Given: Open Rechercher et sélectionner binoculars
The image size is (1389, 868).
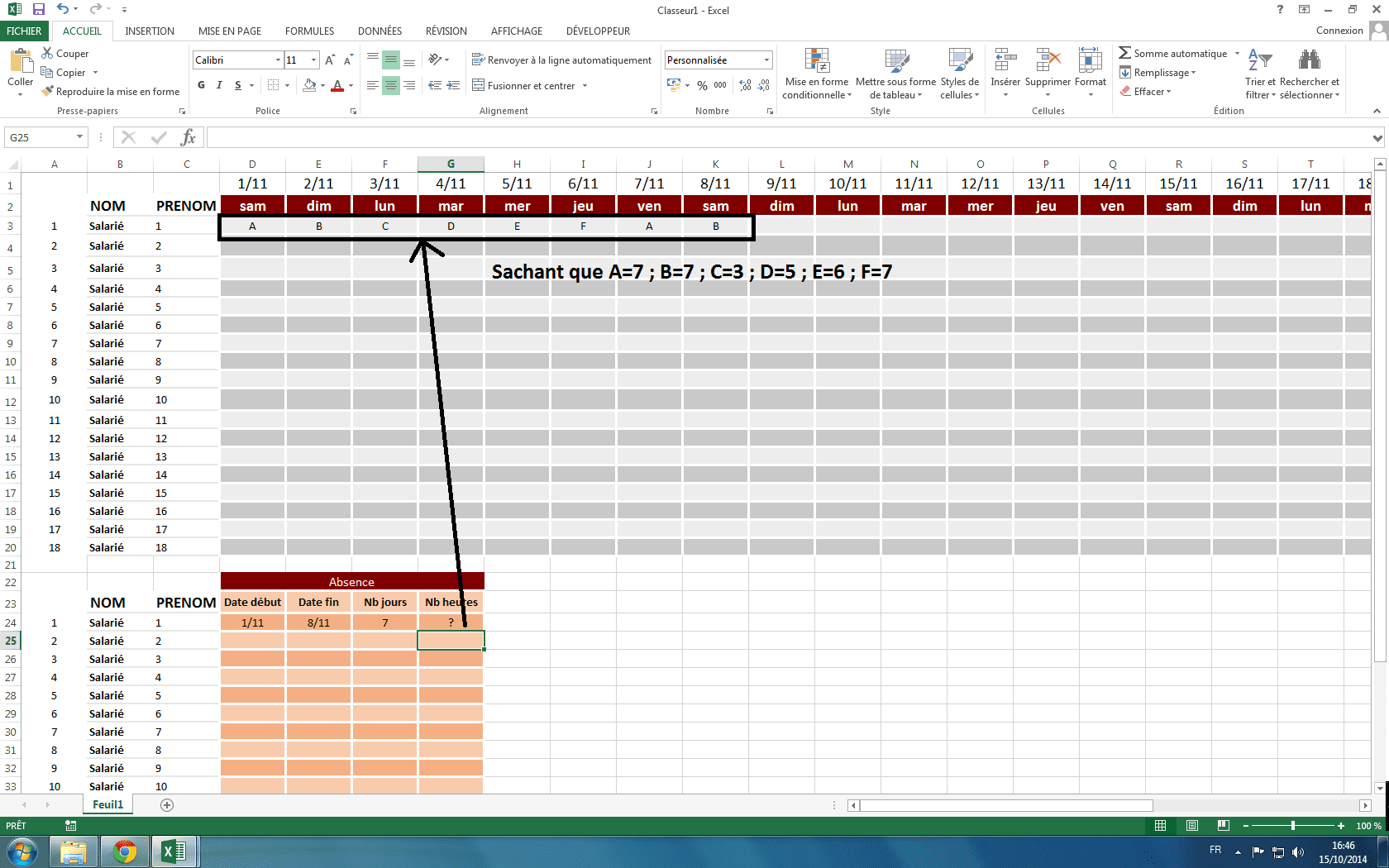Looking at the screenshot, I should (x=1309, y=61).
